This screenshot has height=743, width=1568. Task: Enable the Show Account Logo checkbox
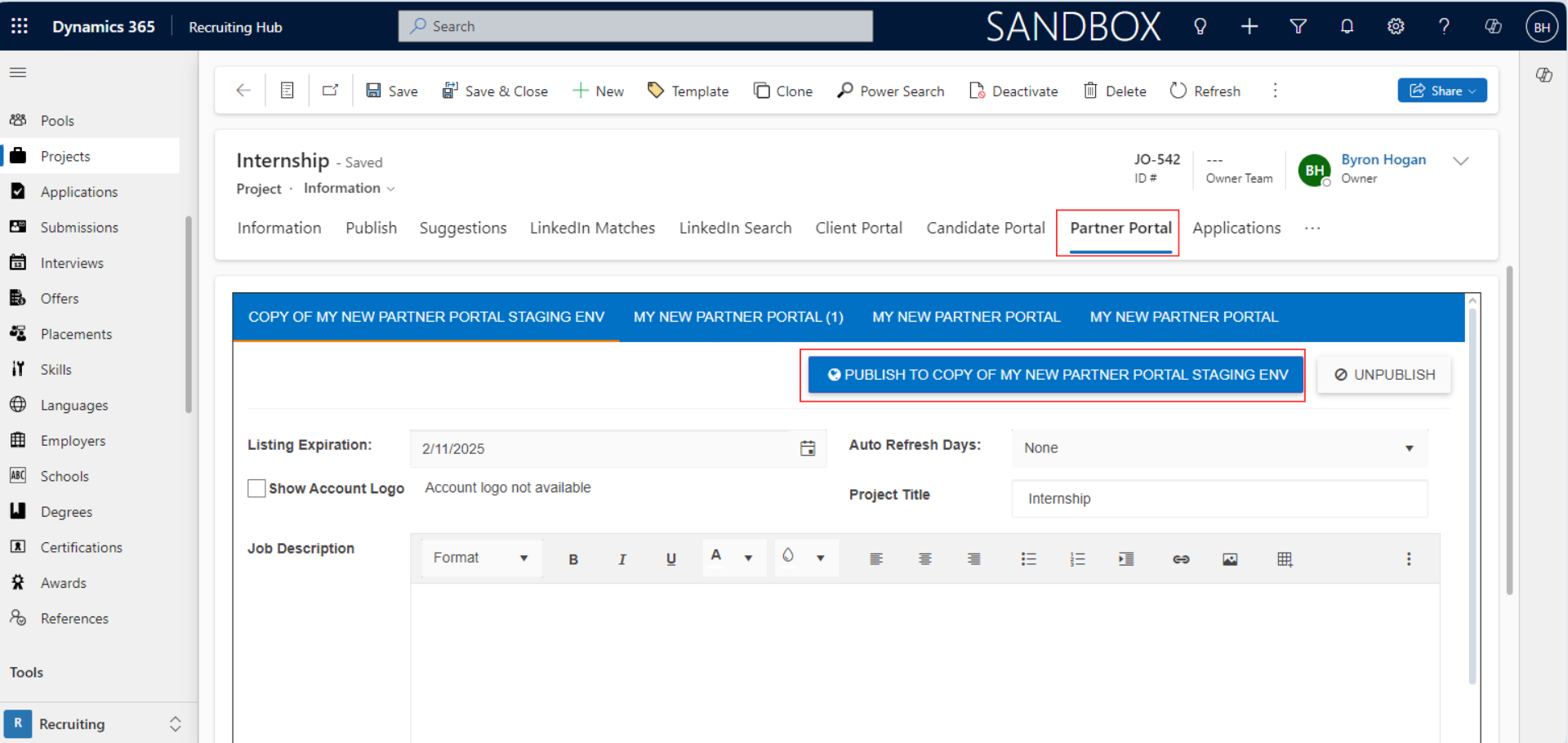point(256,488)
